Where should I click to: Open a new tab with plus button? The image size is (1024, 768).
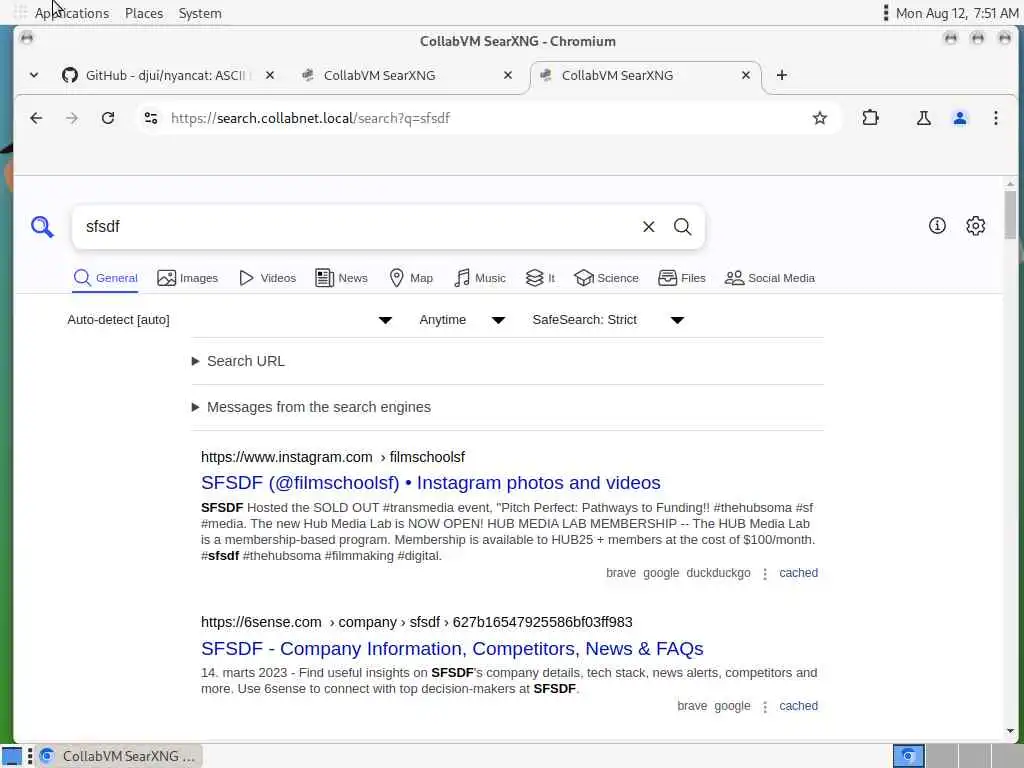coord(782,75)
